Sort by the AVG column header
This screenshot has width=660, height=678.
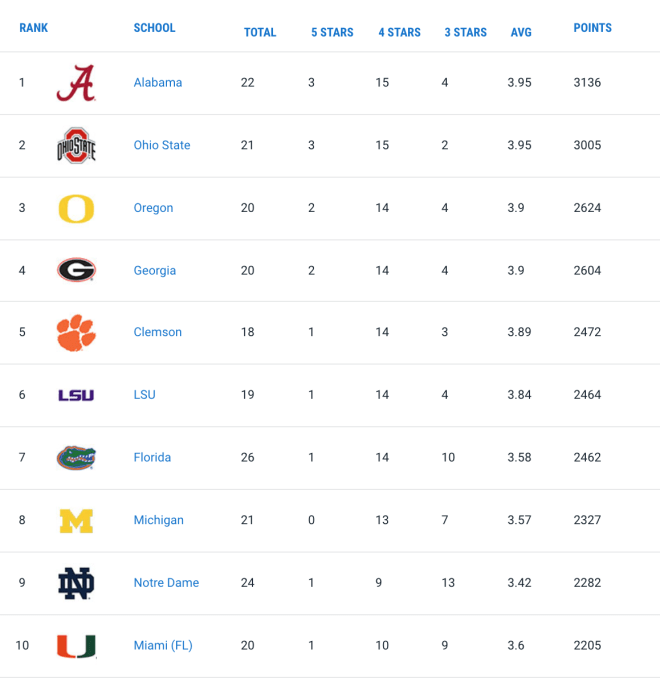pyautogui.click(x=521, y=32)
